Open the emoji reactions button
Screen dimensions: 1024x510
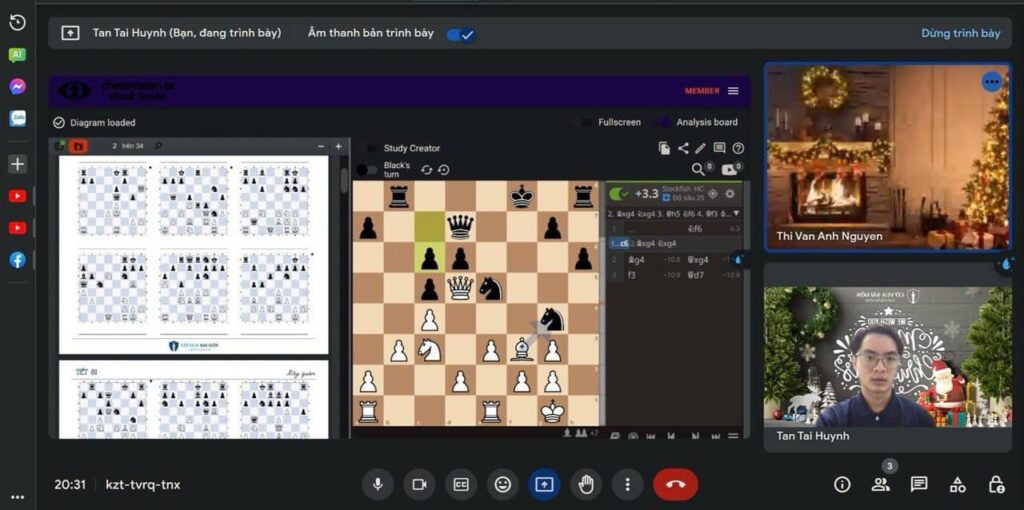tap(502, 485)
